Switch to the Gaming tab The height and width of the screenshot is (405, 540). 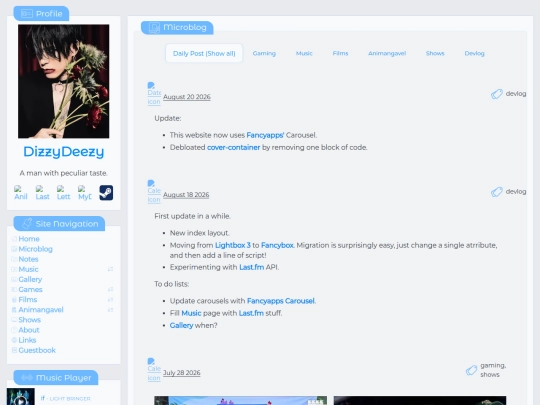(x=264, y=53)
